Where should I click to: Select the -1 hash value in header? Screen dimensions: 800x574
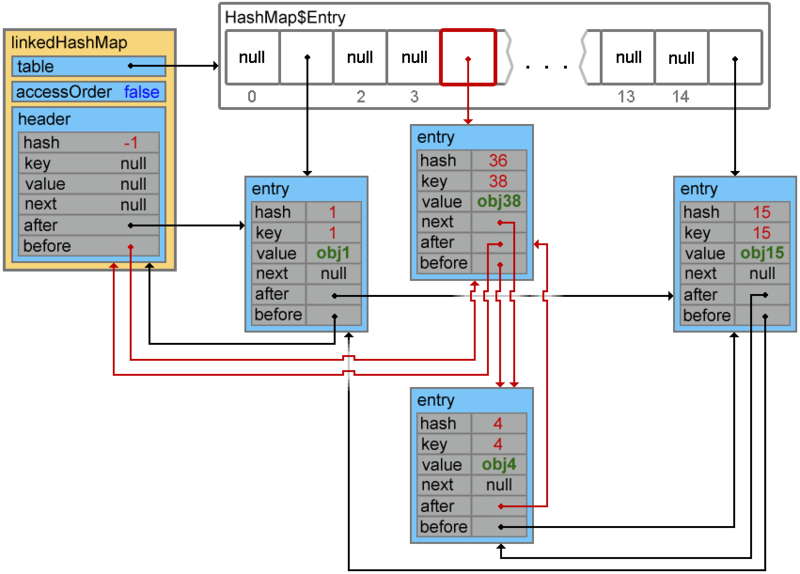(131, 143)
